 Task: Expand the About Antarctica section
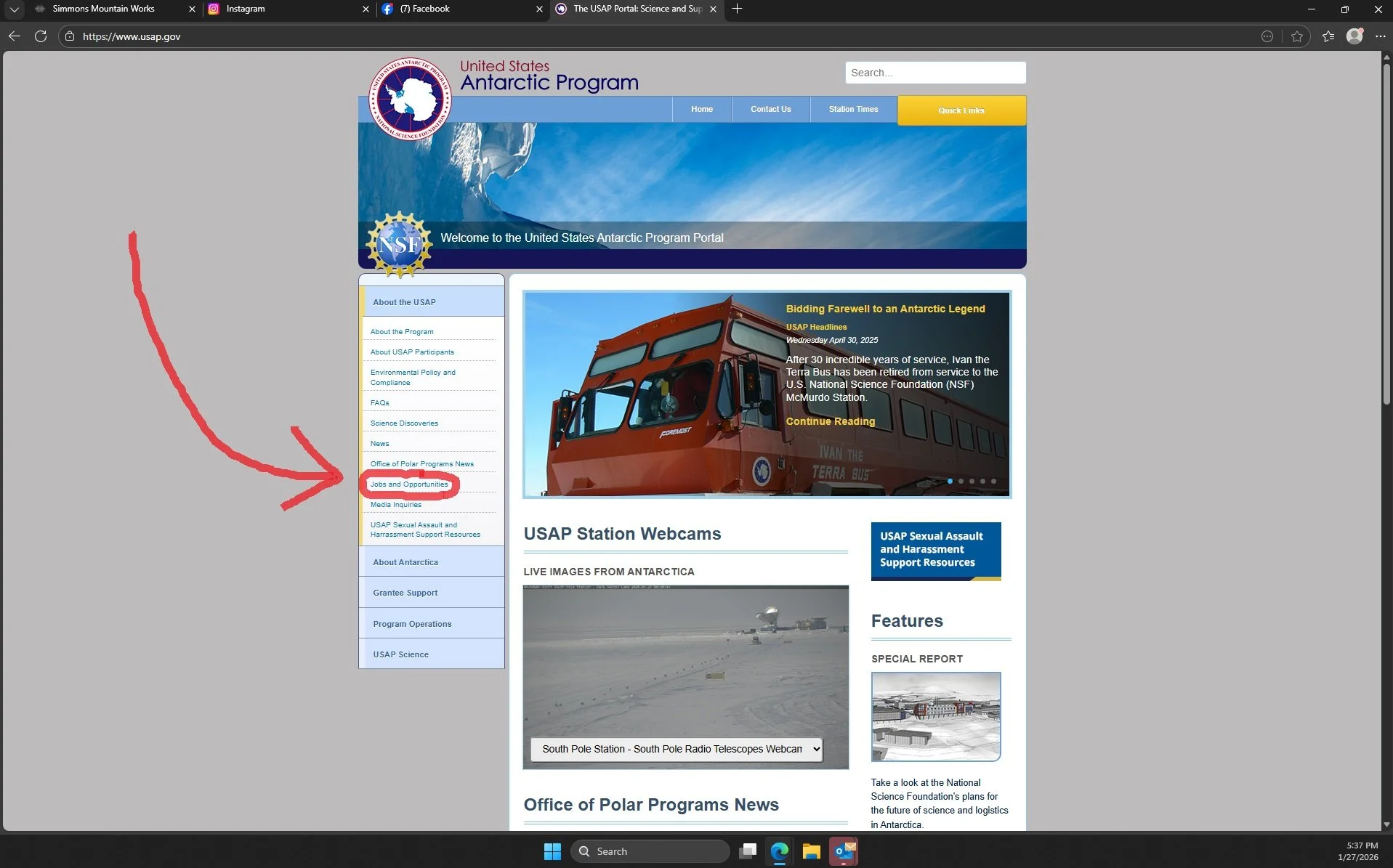click(x=432, y=561)
